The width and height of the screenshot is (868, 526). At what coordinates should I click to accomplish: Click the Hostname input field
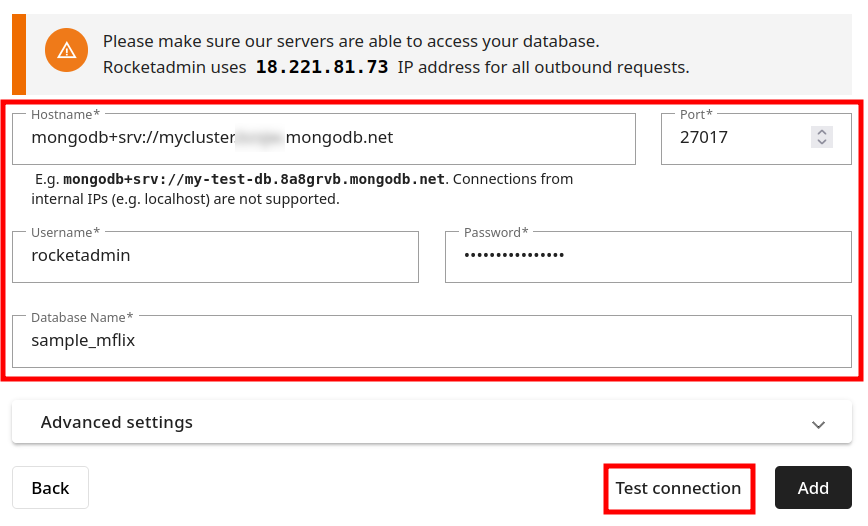[323, 138]
